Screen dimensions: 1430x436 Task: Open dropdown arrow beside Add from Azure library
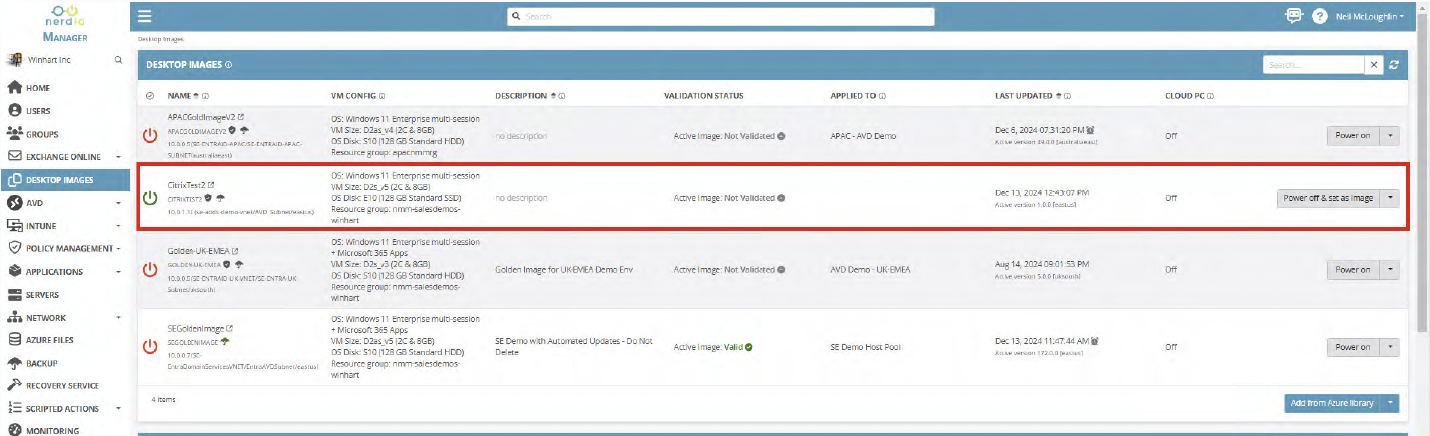click(1390, 403)
